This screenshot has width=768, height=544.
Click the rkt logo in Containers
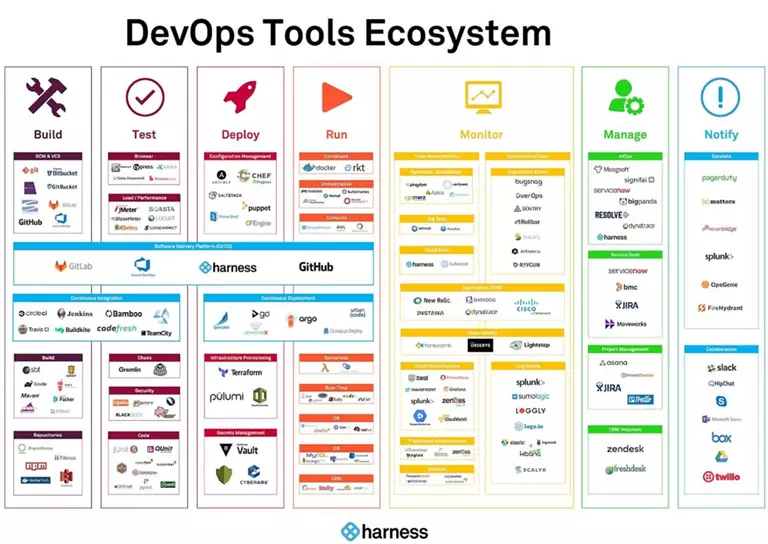[x=355, y=167]
